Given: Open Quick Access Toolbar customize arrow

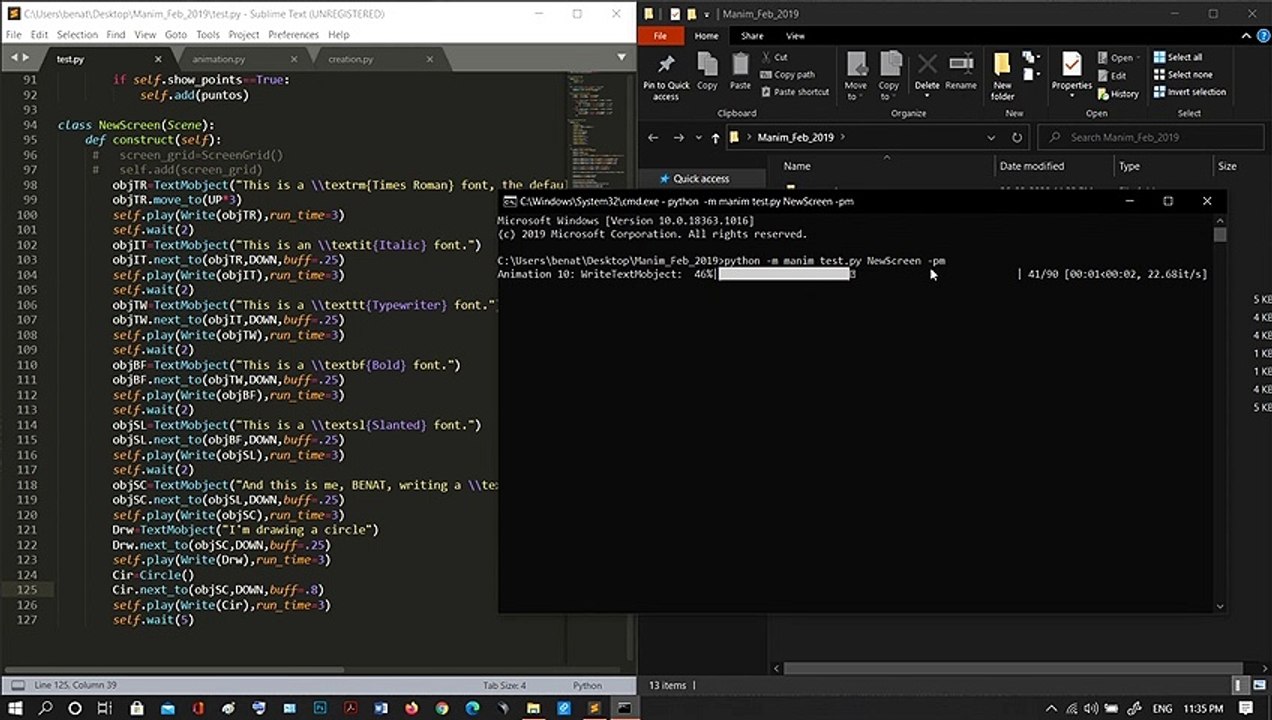Looking at the screenshot, I should tap(709, 14).
